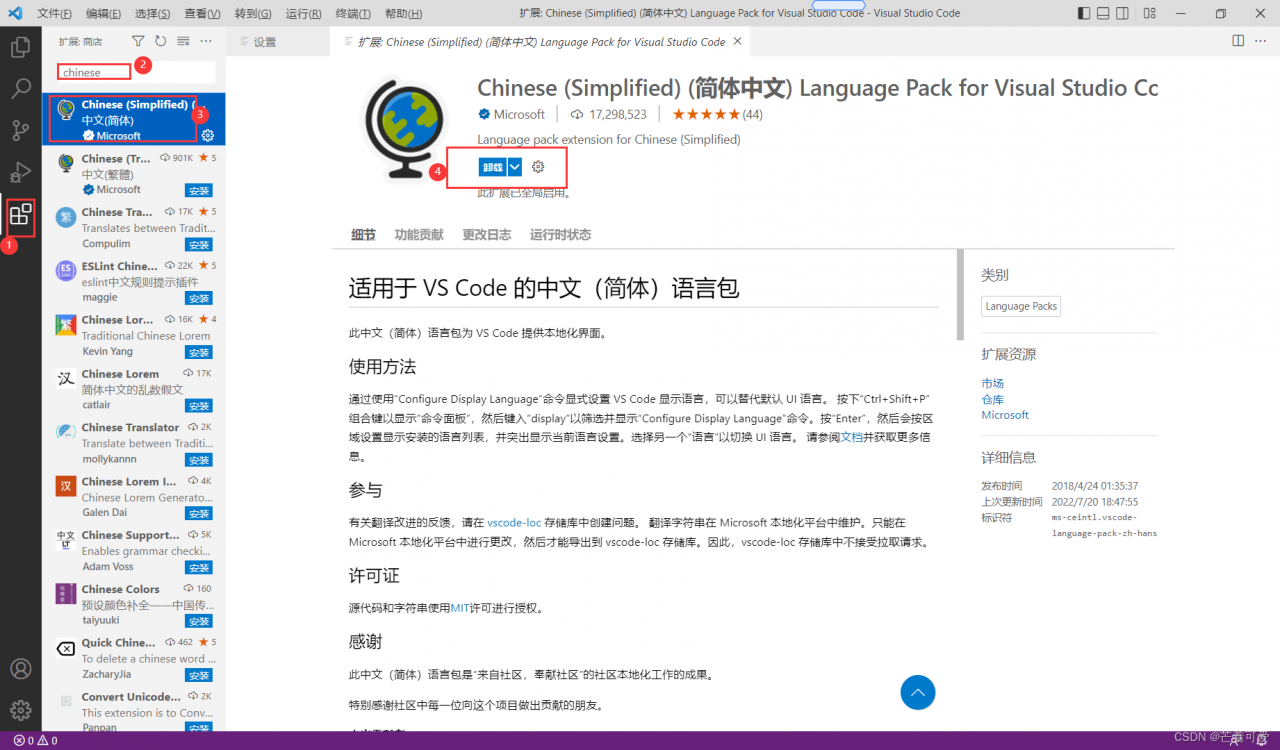
Task: Open the 帮助(H) menu
Action: click(403, 14)
